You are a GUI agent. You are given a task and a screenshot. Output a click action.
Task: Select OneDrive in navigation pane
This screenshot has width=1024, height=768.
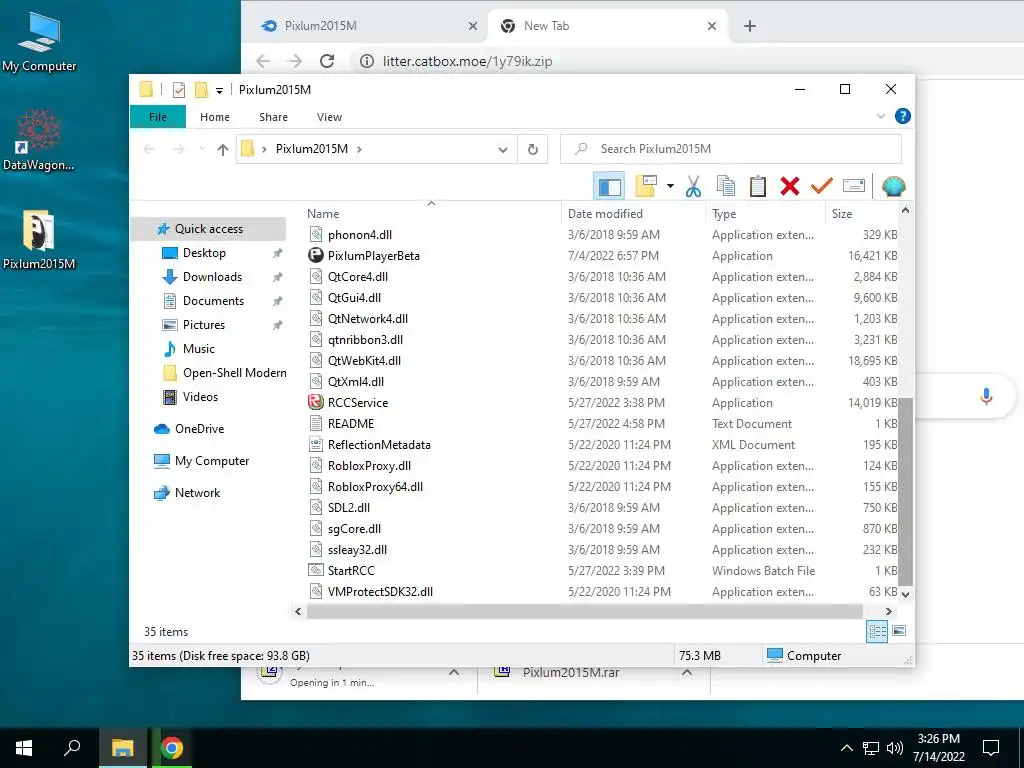tap(199, 429)
